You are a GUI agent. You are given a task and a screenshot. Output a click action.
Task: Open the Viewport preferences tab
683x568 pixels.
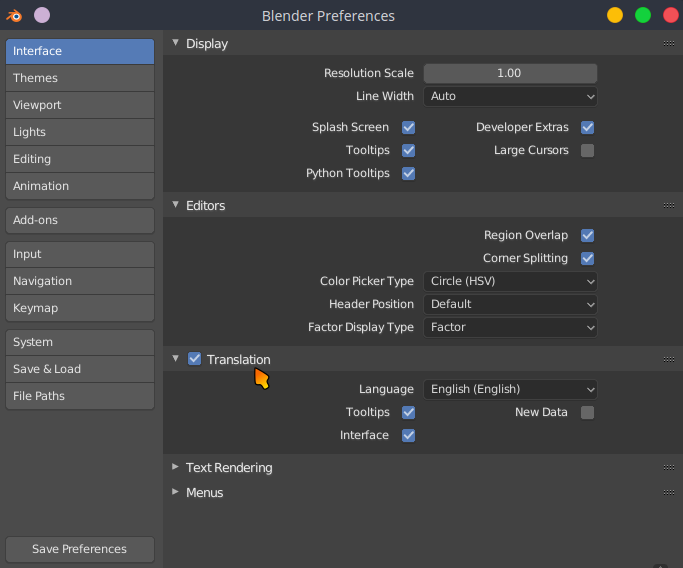click(80, 105)
